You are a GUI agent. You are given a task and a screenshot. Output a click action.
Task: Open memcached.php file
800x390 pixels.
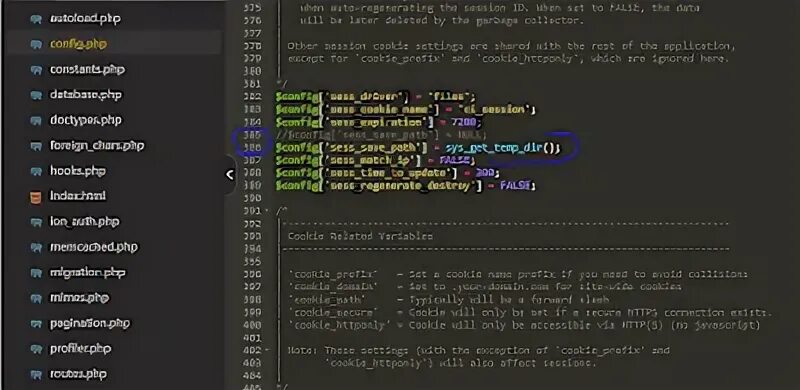(93, 247)
